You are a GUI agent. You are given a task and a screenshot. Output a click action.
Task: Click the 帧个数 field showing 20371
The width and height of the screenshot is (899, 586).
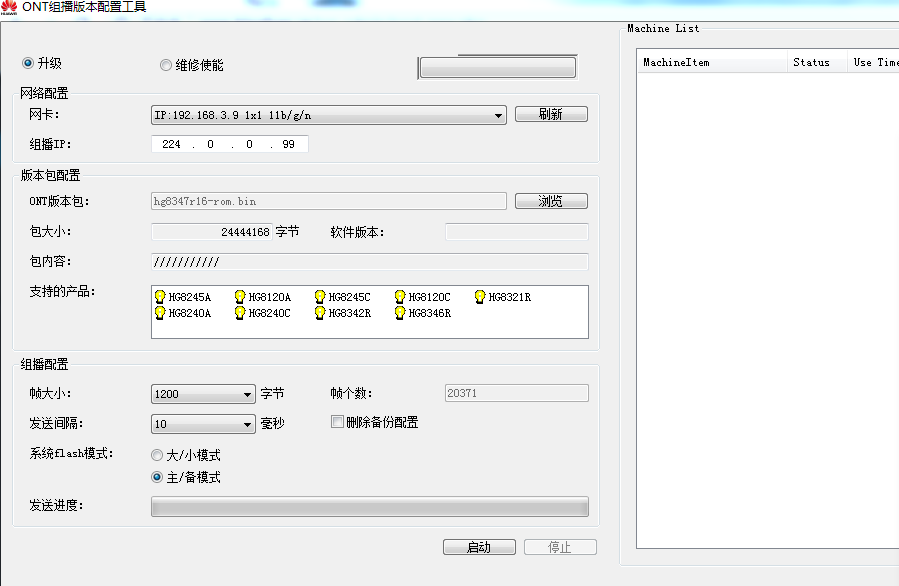517,393
